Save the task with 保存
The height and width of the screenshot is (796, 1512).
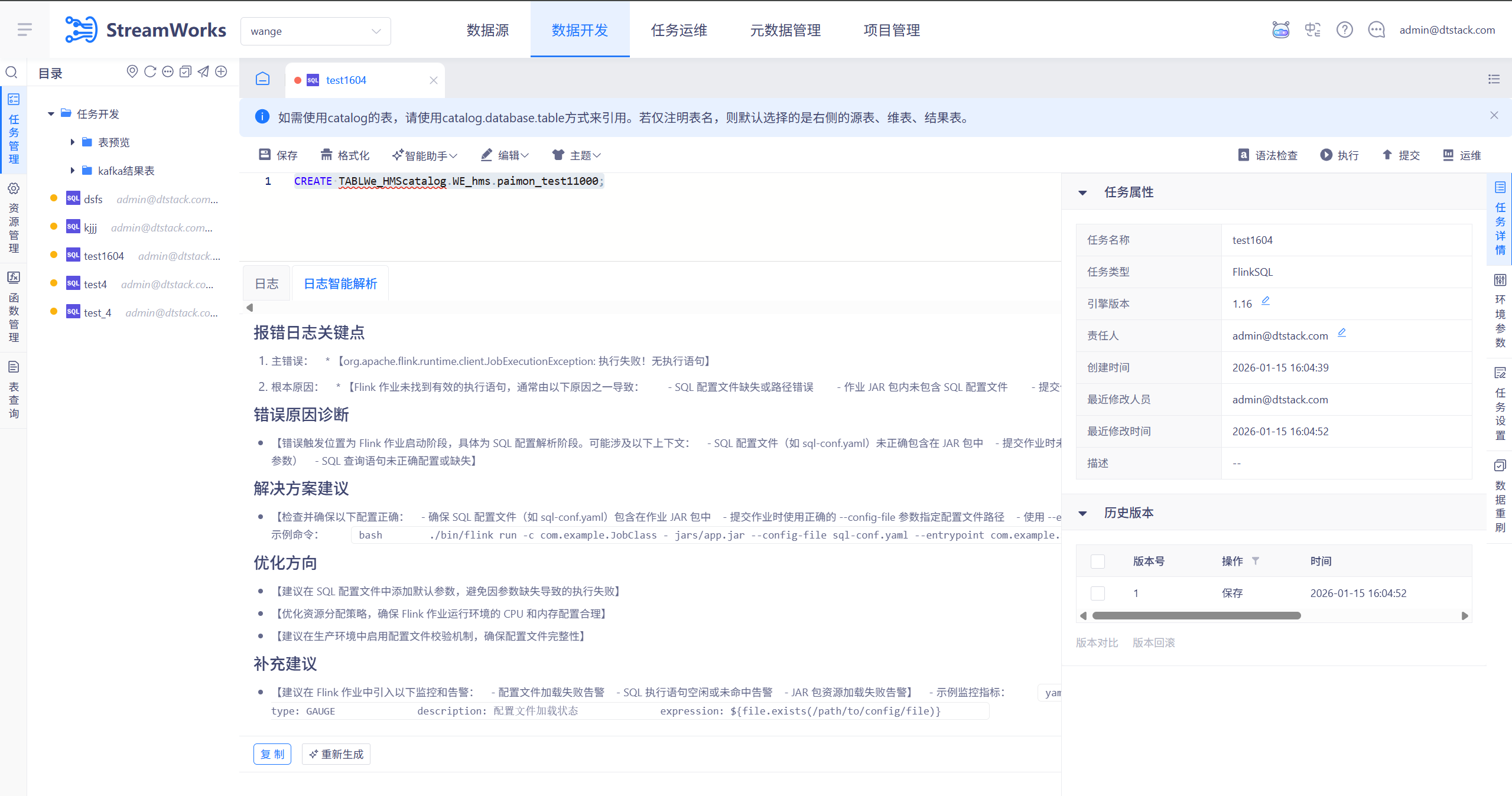[278, 155]
